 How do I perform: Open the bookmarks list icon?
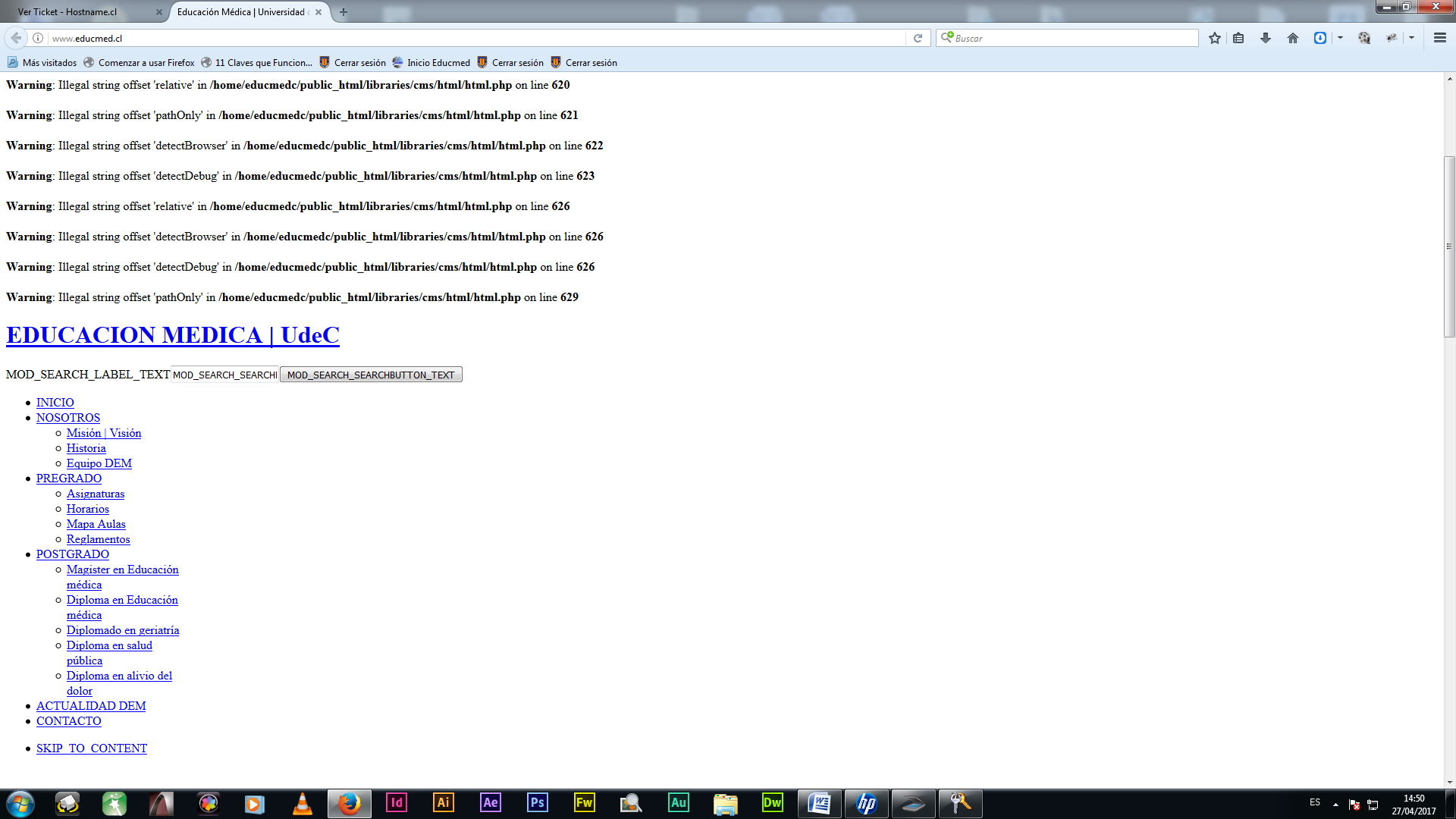coord(1238,38)
